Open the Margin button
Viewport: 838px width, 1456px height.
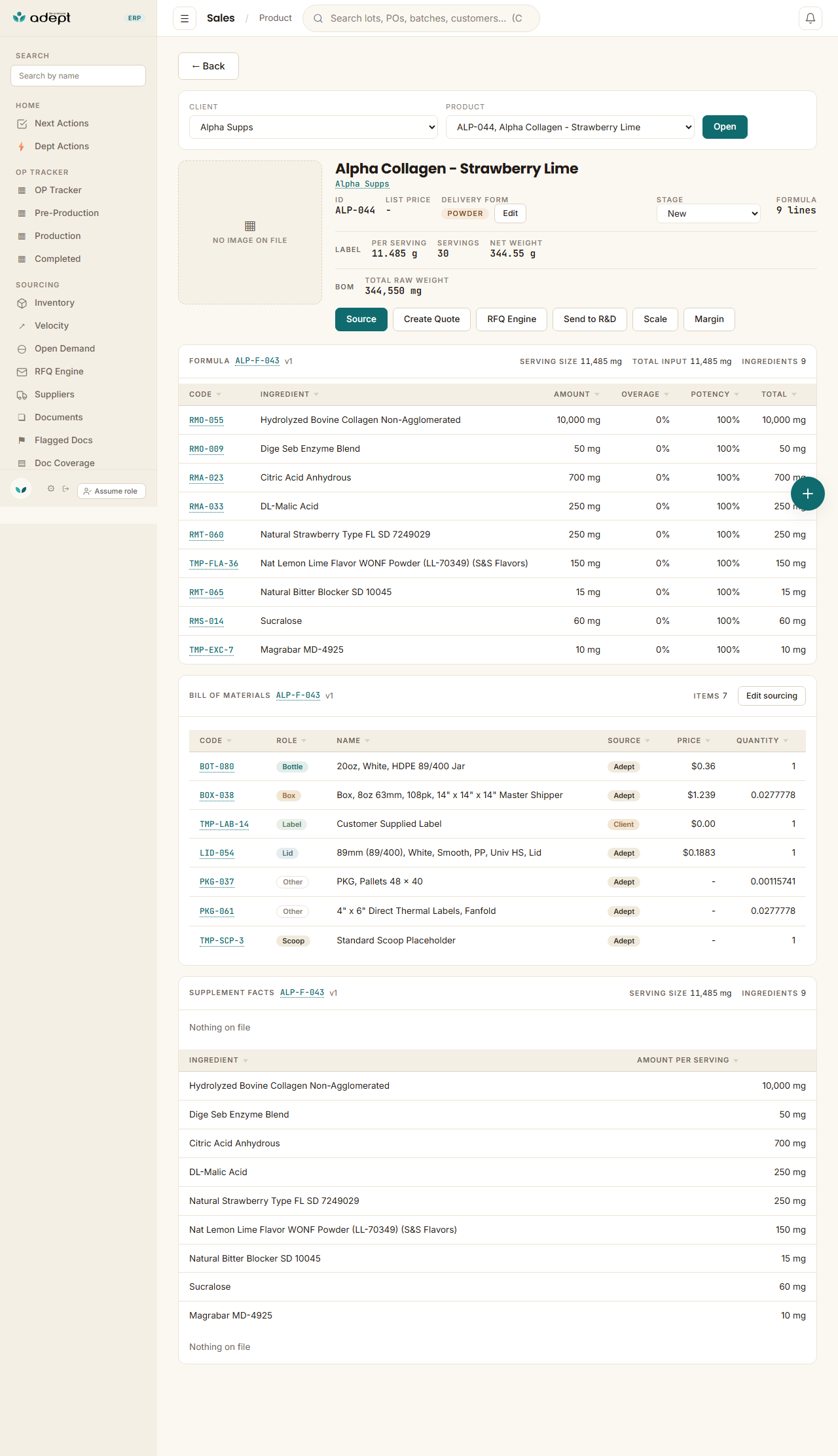click(709, 319)
